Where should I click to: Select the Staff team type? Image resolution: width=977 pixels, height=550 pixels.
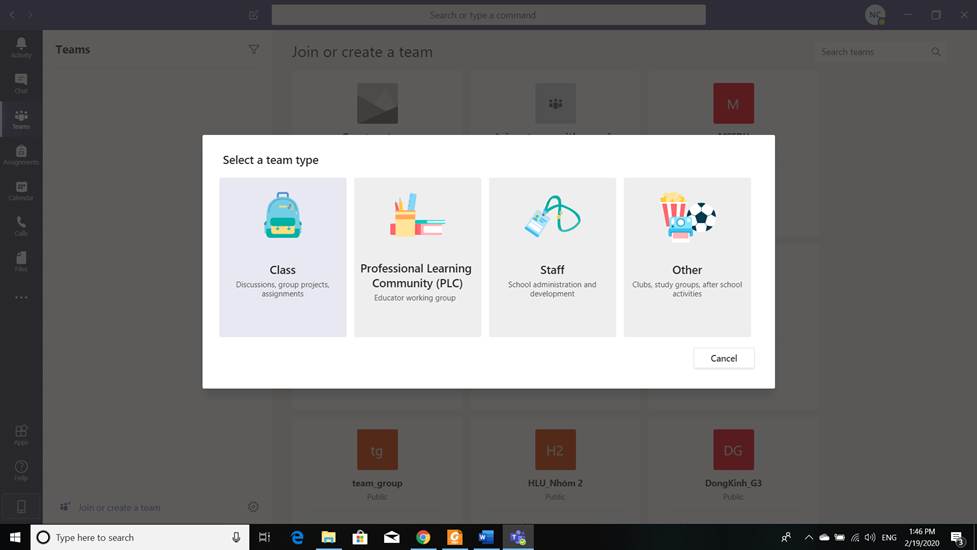click(552, 257)
